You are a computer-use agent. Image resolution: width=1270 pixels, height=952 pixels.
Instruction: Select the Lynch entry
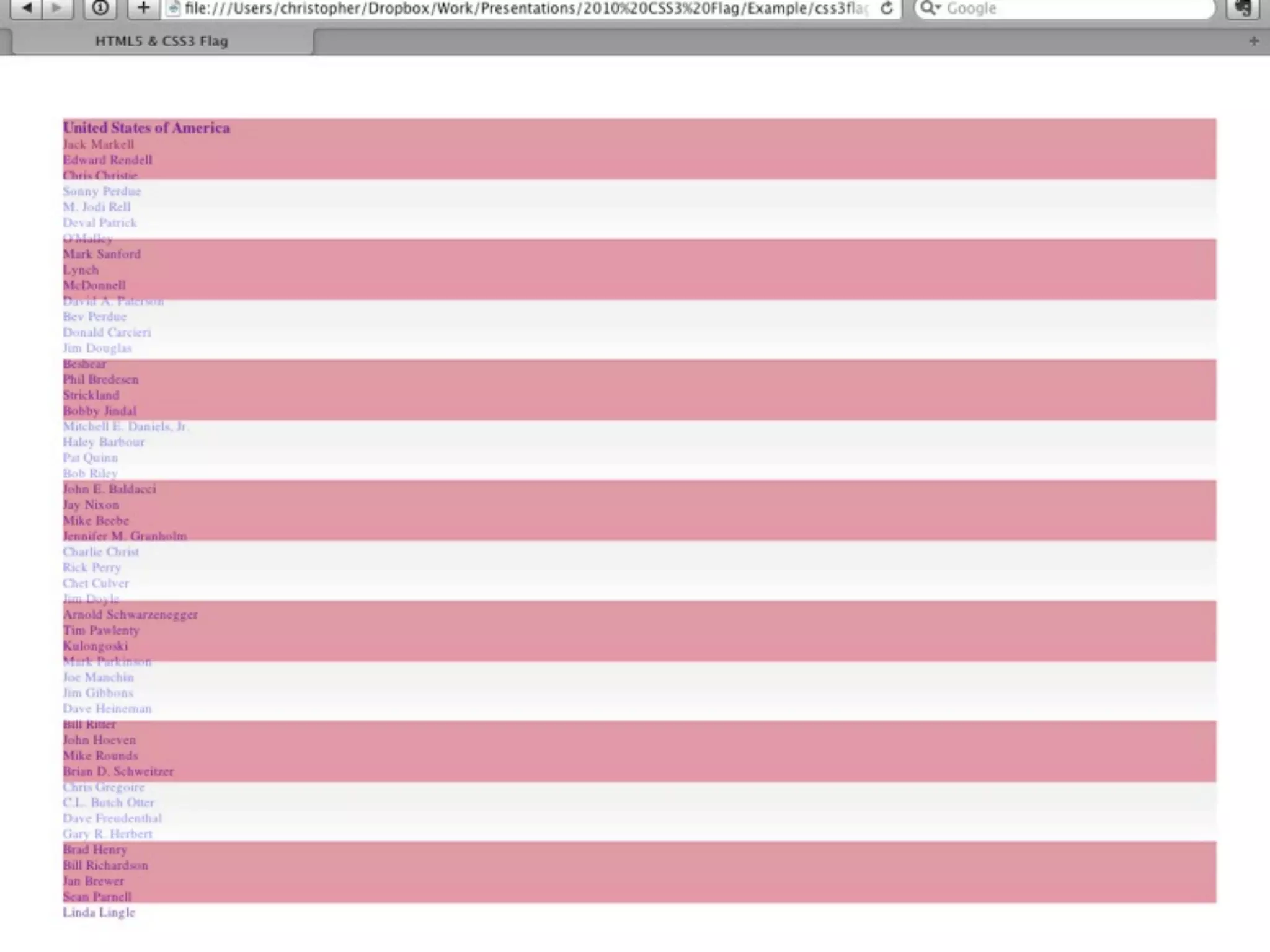pos(81,270)
